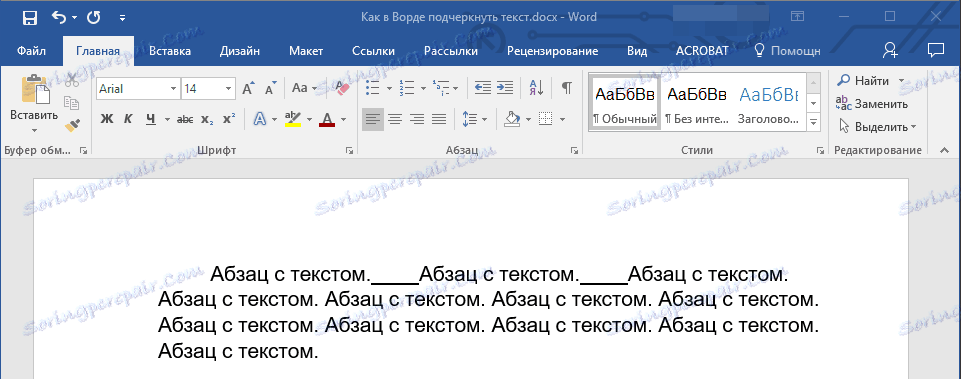Repeat the last action

94,18
